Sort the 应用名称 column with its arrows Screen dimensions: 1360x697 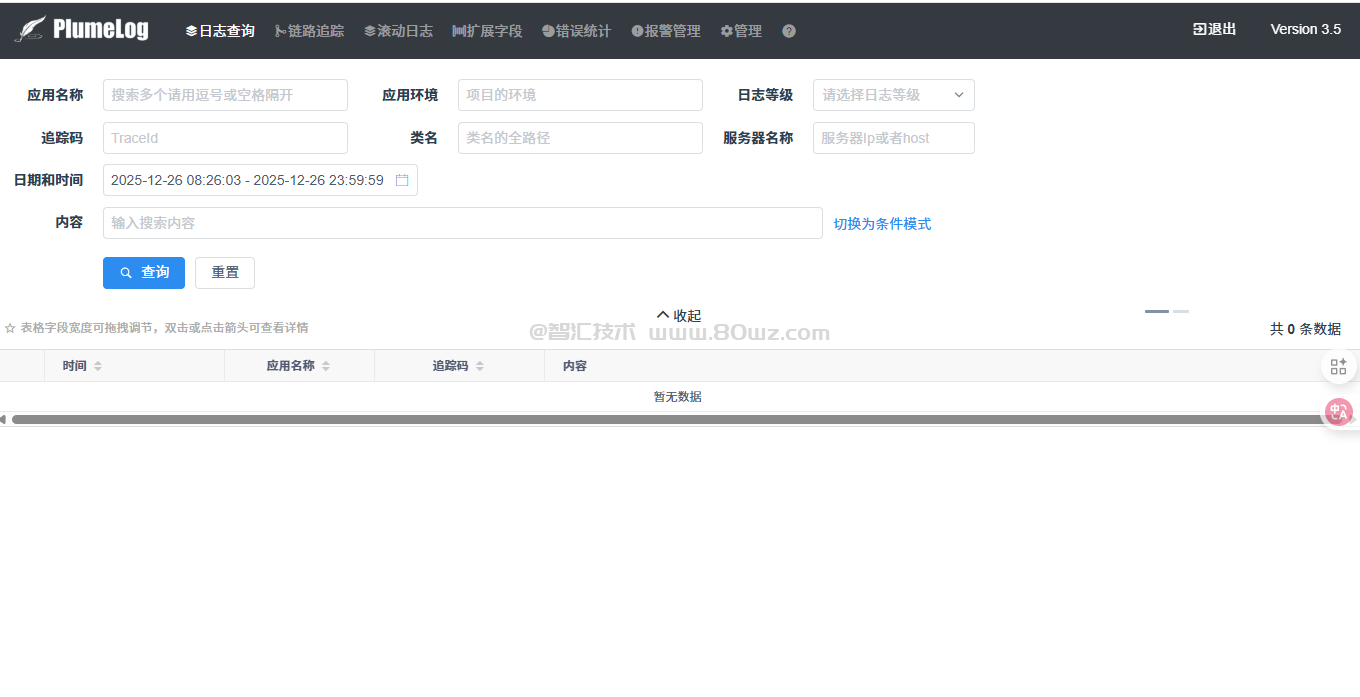(x=326, y=366)
